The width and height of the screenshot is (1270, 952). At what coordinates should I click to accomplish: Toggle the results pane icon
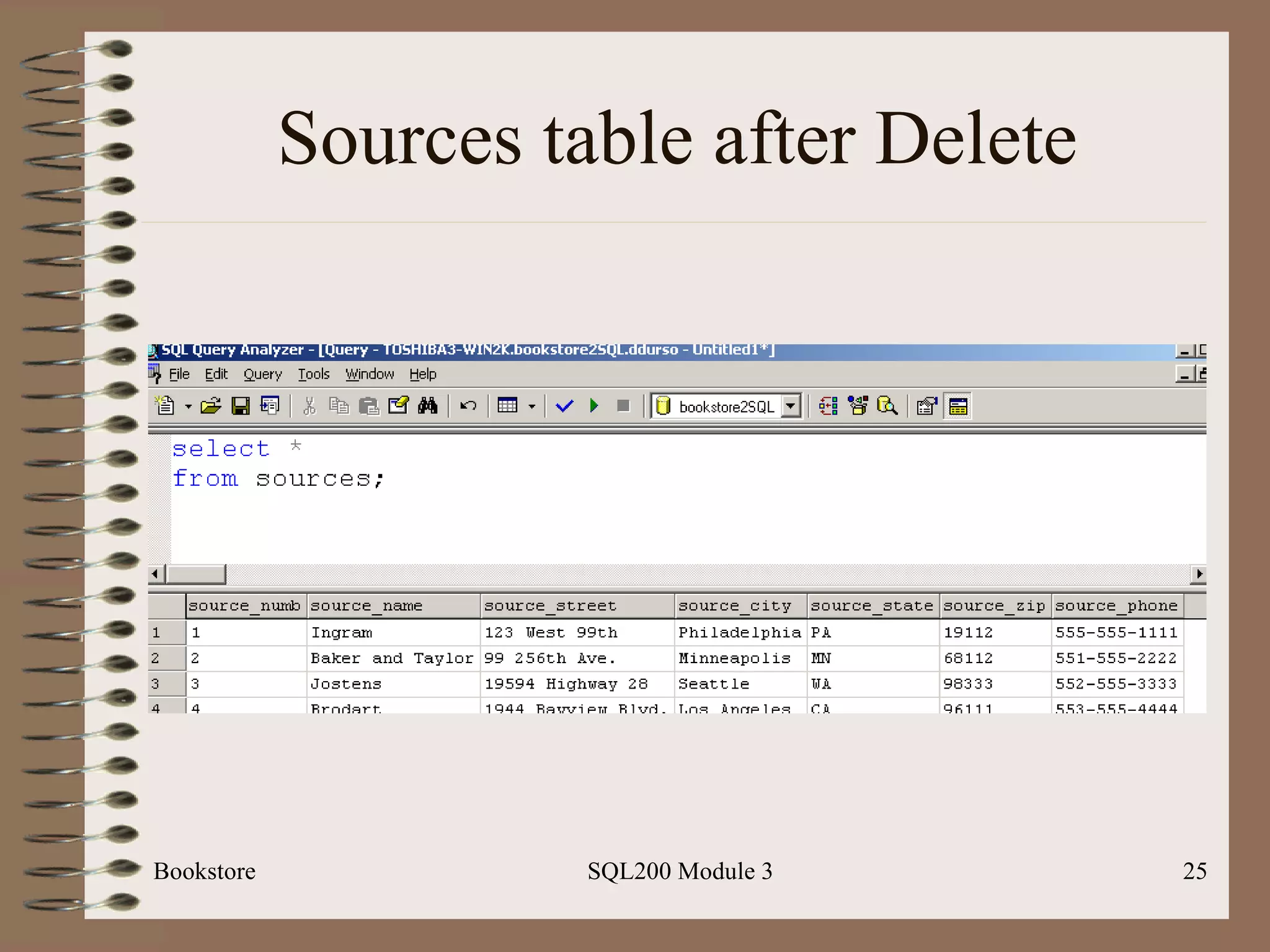958,406
